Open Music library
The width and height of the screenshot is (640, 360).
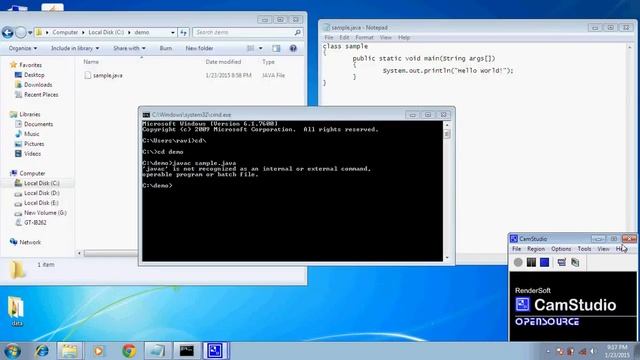click(x=31, y=134)
